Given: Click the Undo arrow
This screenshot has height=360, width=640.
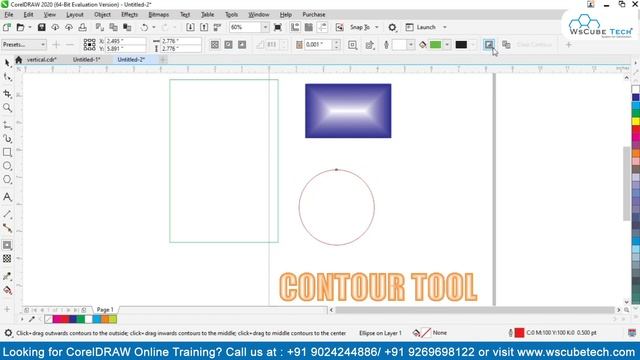Looking at the screenshot, I should click(144, 27).
